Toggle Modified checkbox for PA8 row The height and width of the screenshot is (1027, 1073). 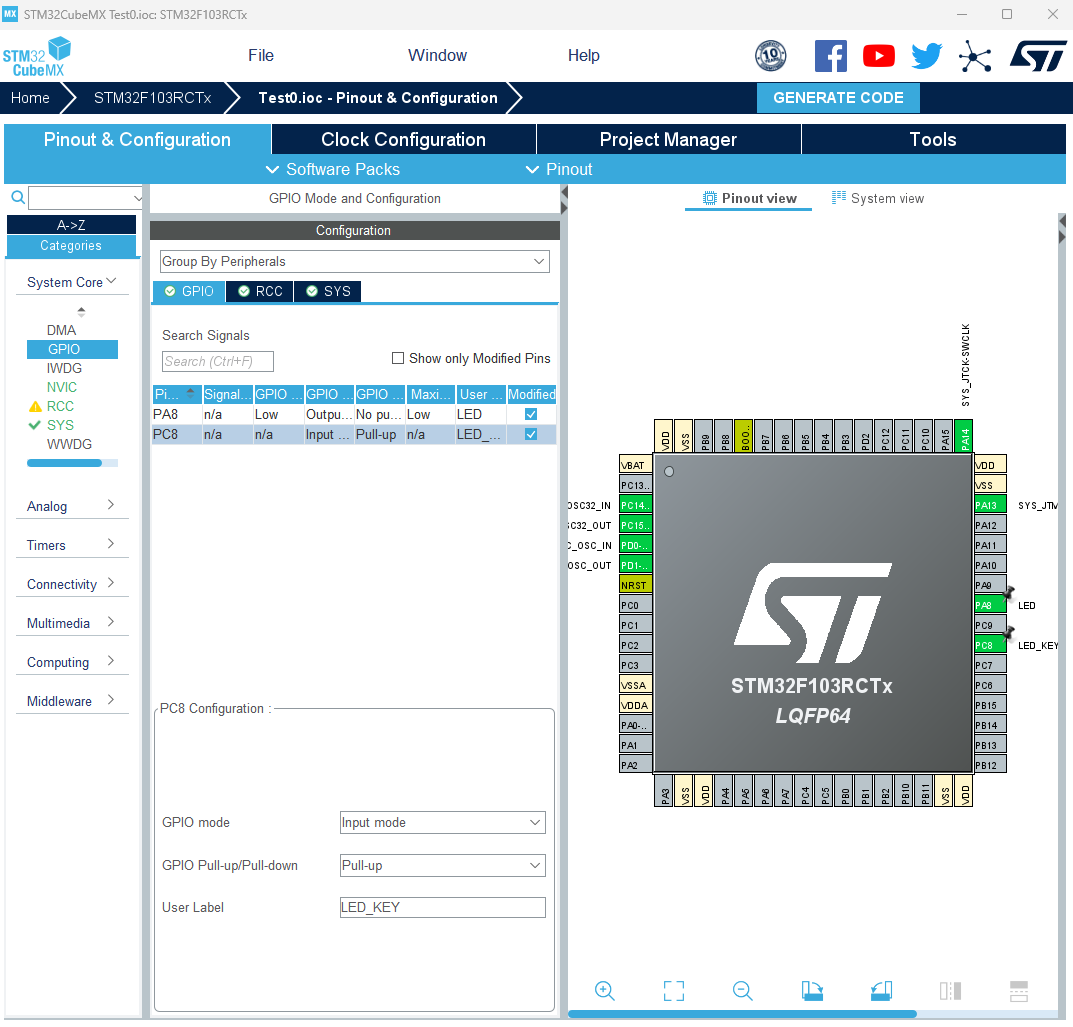click(531, 414)
